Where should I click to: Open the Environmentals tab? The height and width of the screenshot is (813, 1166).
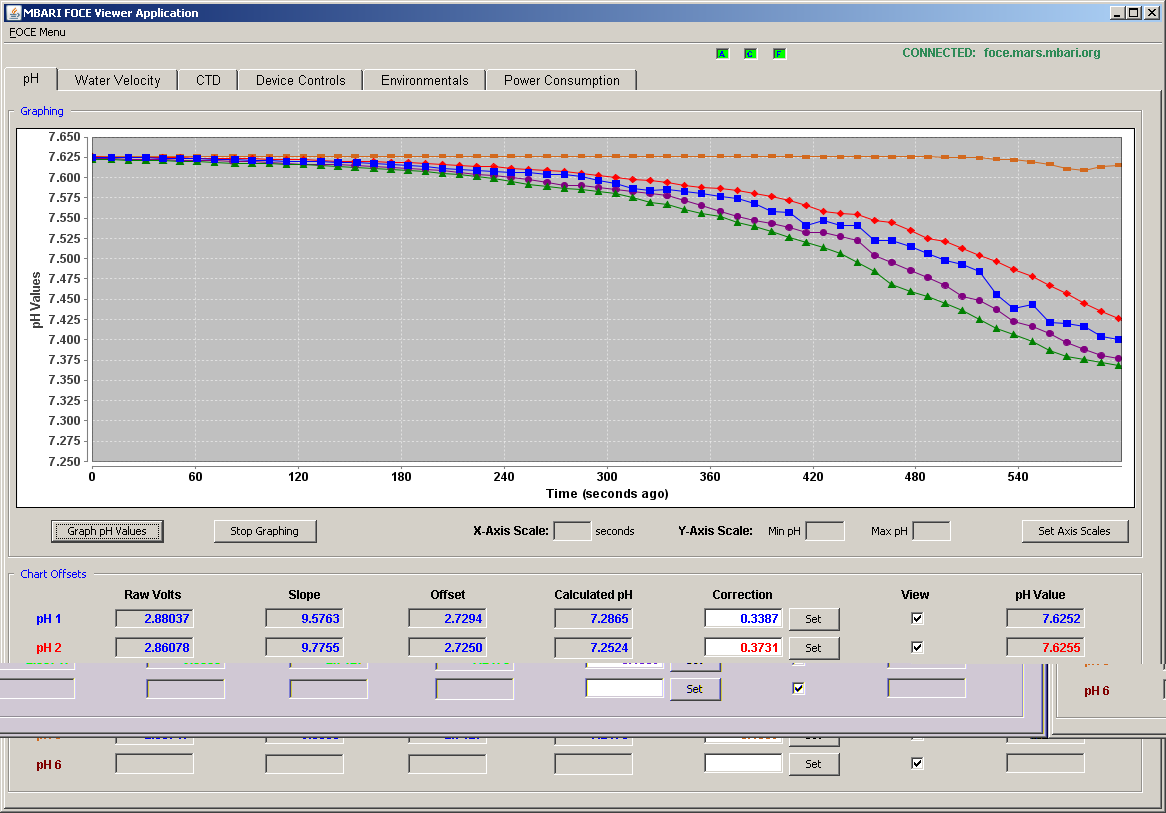click(x=425, y=80)
